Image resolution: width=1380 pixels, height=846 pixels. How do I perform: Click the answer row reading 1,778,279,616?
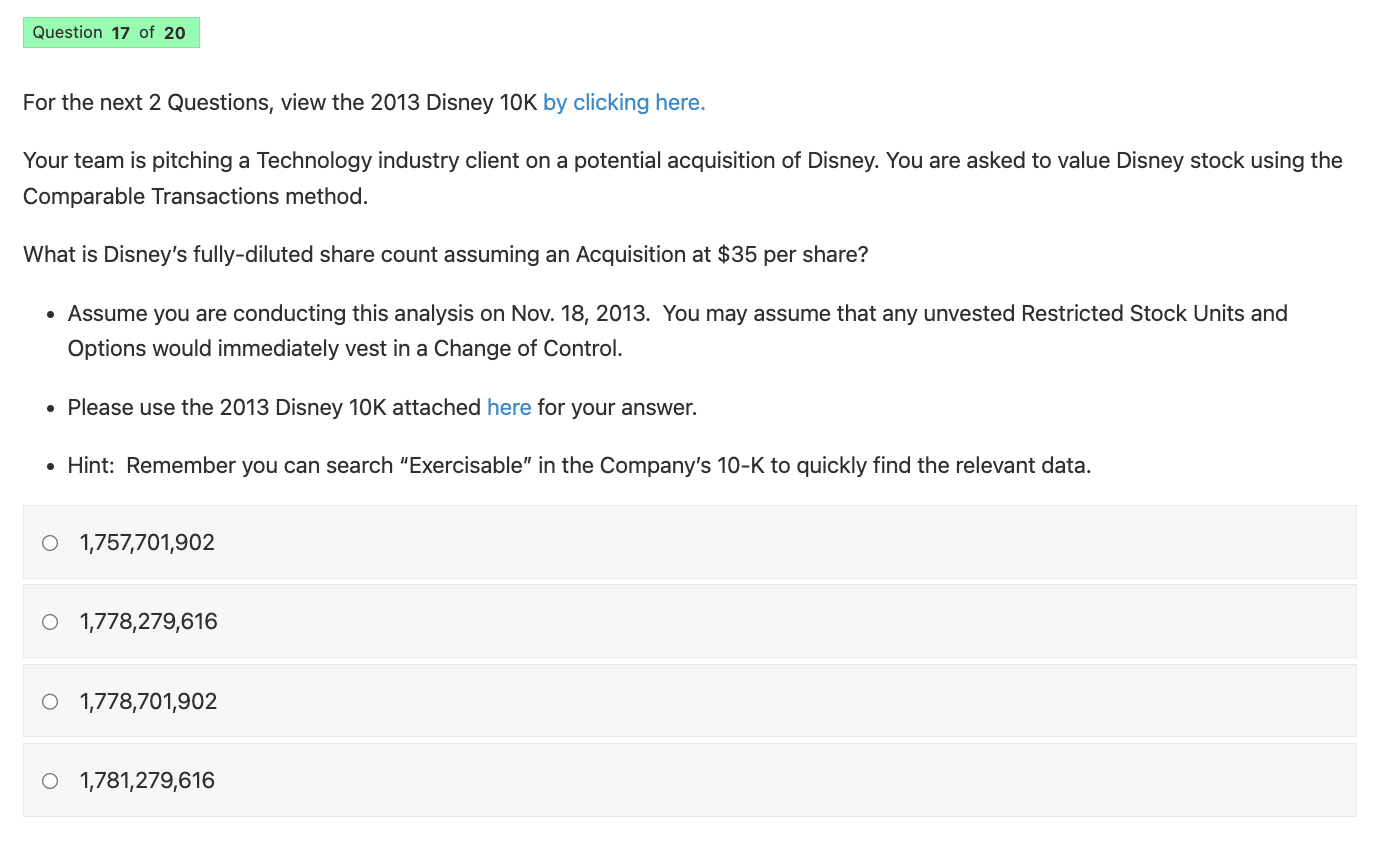click(148, 621)
